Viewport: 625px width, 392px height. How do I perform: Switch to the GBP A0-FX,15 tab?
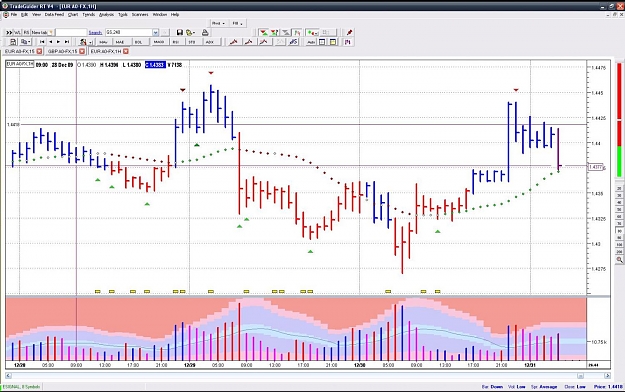[x=63, y=51]
